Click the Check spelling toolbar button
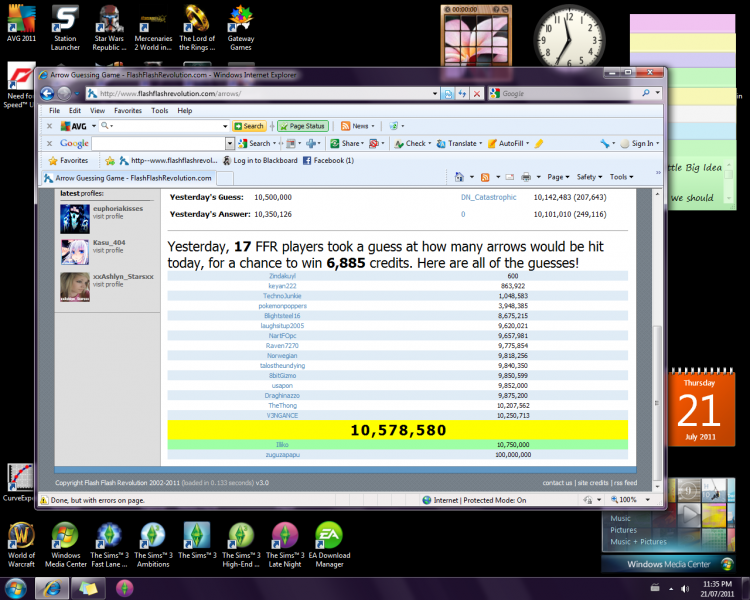The height and width of the screenshot is (600, 750). pos(413,144)
